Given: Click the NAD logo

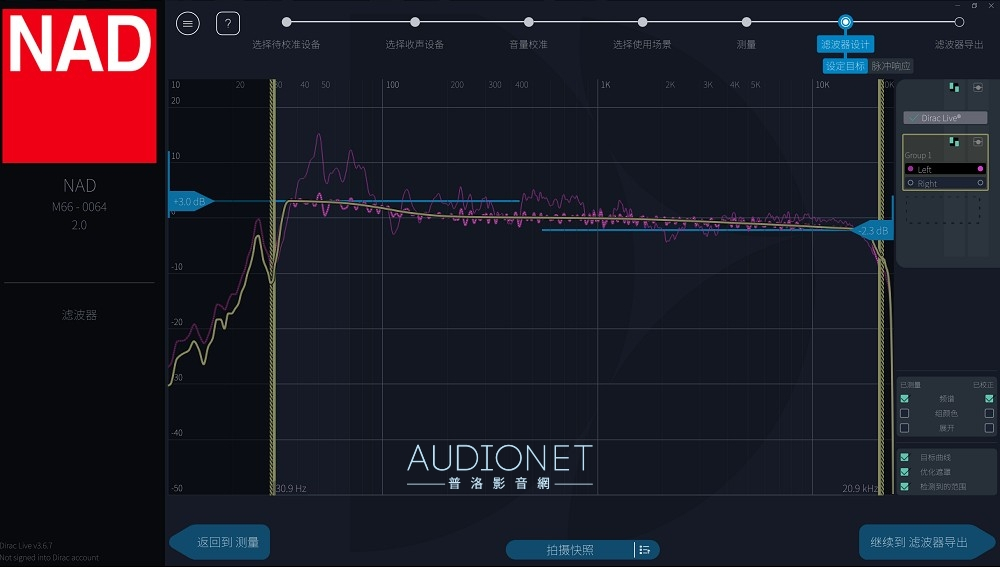Looking at the screenshot, I should coord(79,85).
